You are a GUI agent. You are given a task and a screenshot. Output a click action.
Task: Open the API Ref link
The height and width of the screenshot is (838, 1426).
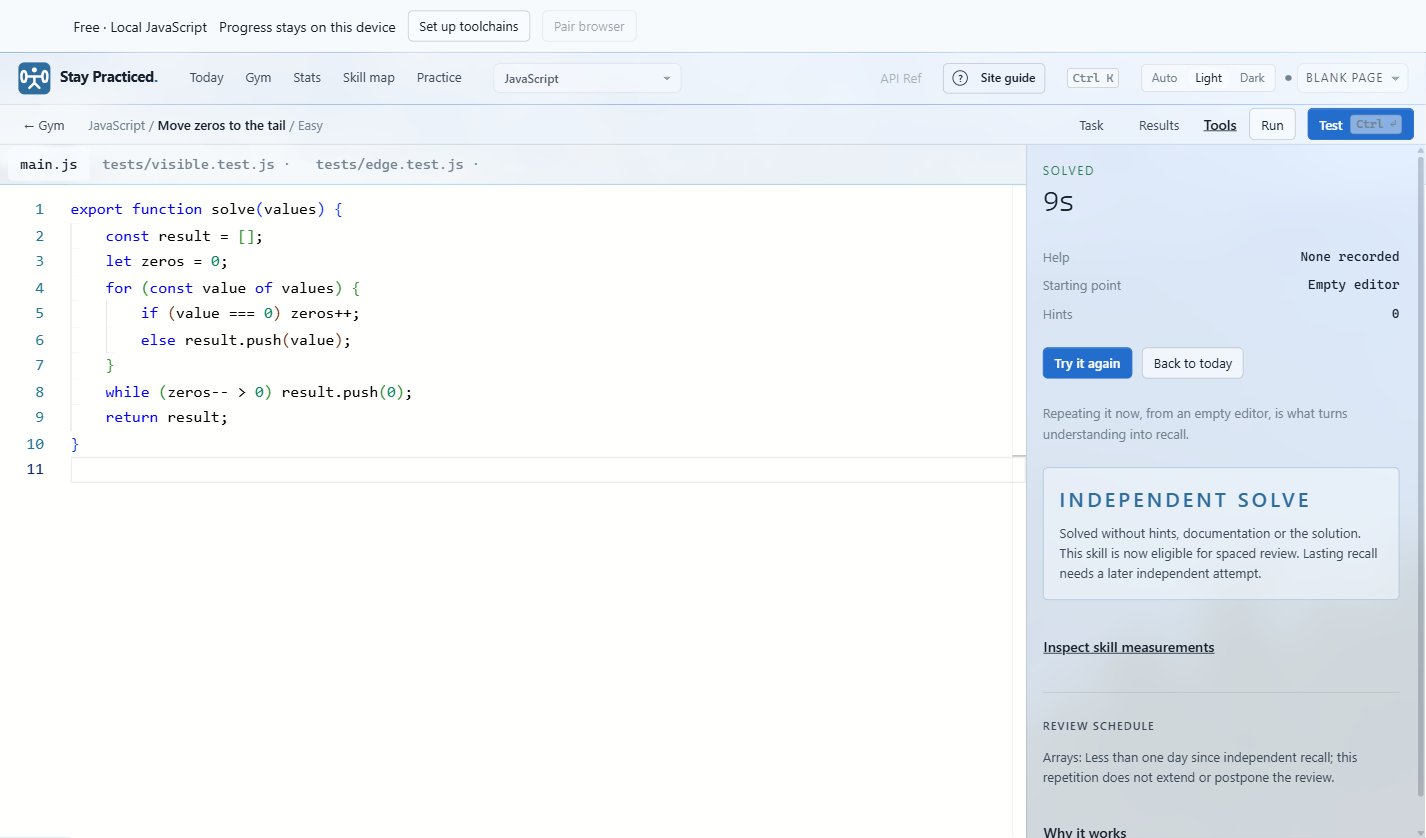901,78
